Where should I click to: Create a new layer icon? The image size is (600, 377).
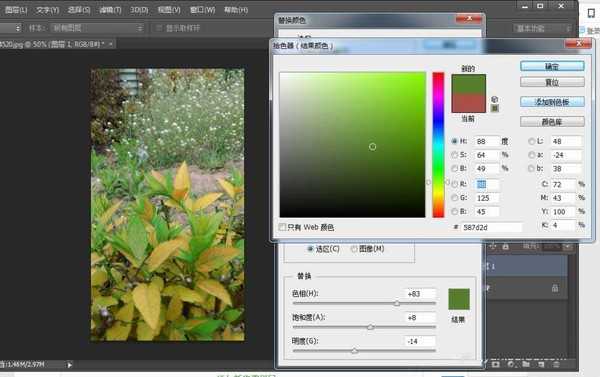[541, 364]
